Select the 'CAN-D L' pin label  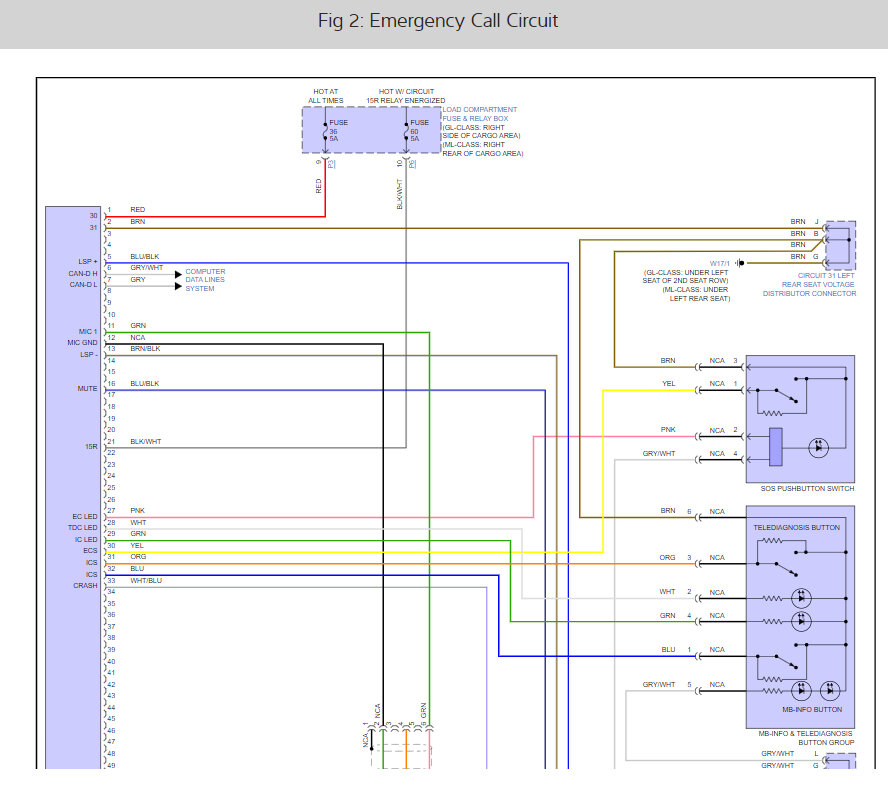pos(83,285)
